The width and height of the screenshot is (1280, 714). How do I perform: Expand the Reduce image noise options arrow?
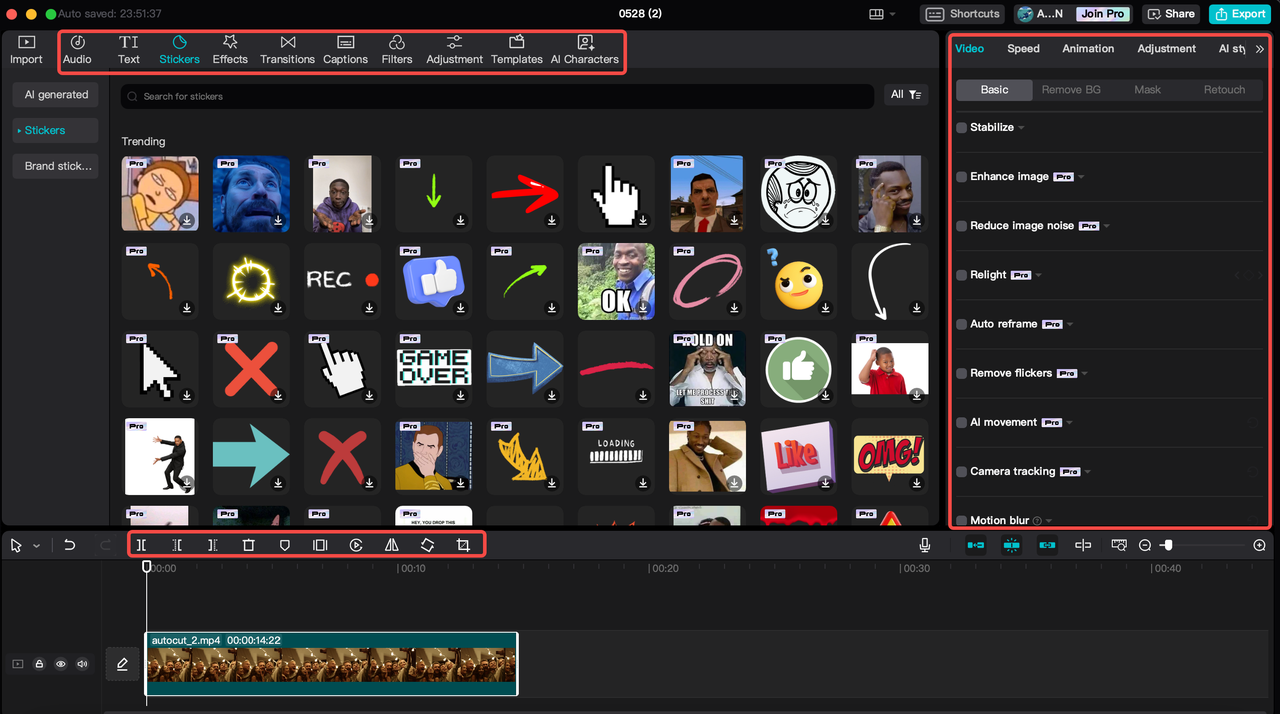(1107, 226)
